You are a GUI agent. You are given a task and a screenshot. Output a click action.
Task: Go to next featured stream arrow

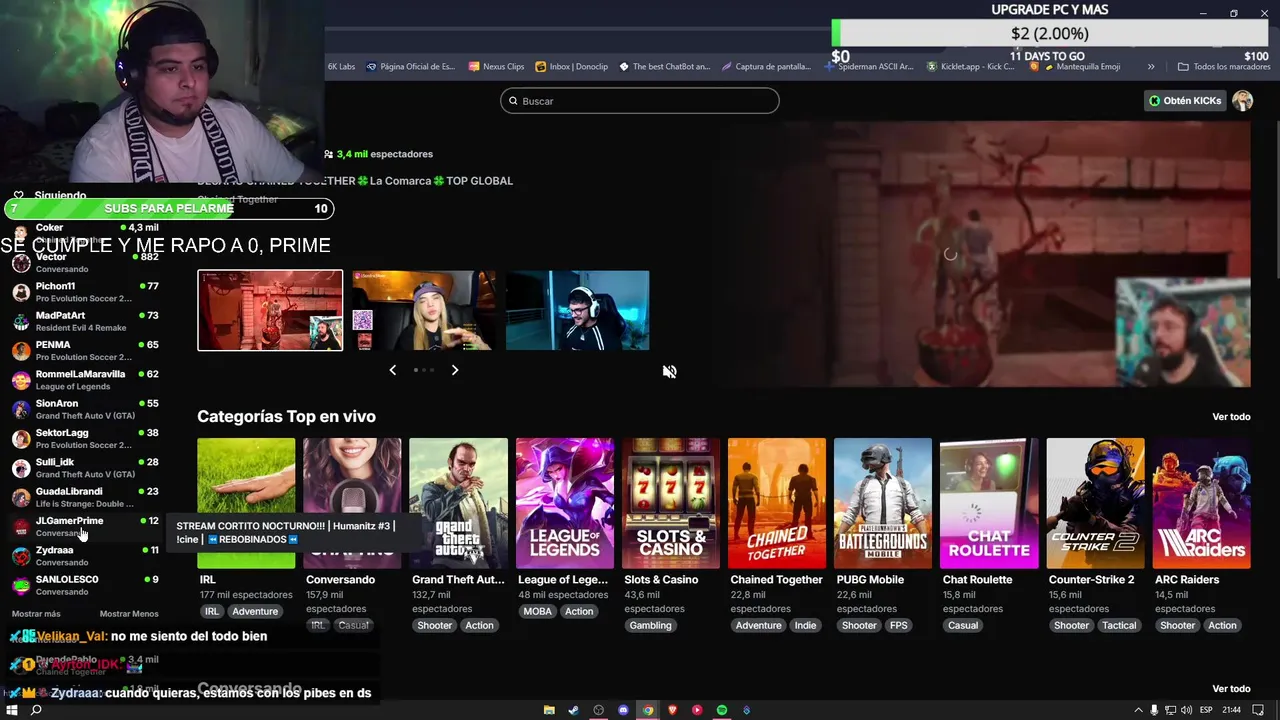click(454, 370)
